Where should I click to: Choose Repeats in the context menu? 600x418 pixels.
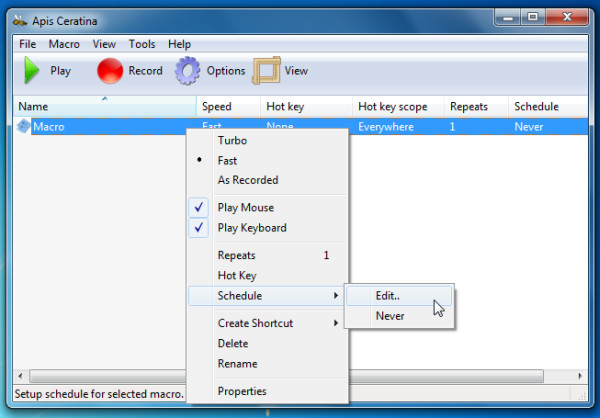click(268, 255)
